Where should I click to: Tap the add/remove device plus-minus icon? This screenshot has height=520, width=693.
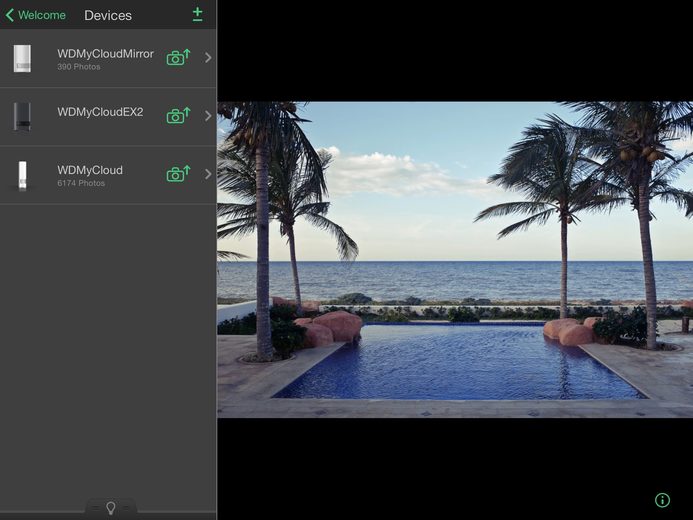[x=198, y=15]
